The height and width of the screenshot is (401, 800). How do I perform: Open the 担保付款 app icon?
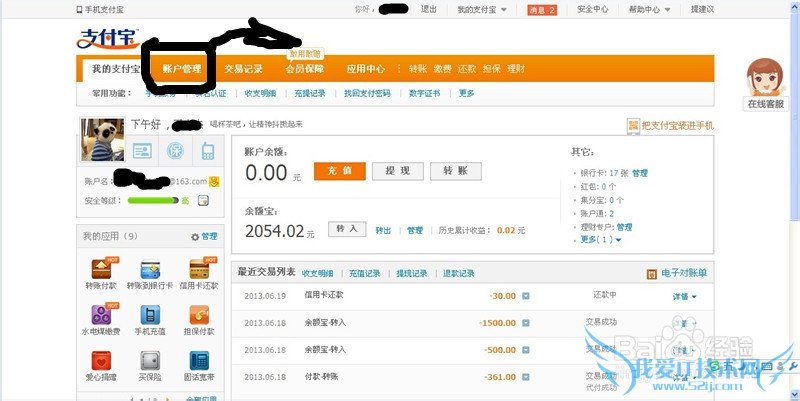pos(199,315)
